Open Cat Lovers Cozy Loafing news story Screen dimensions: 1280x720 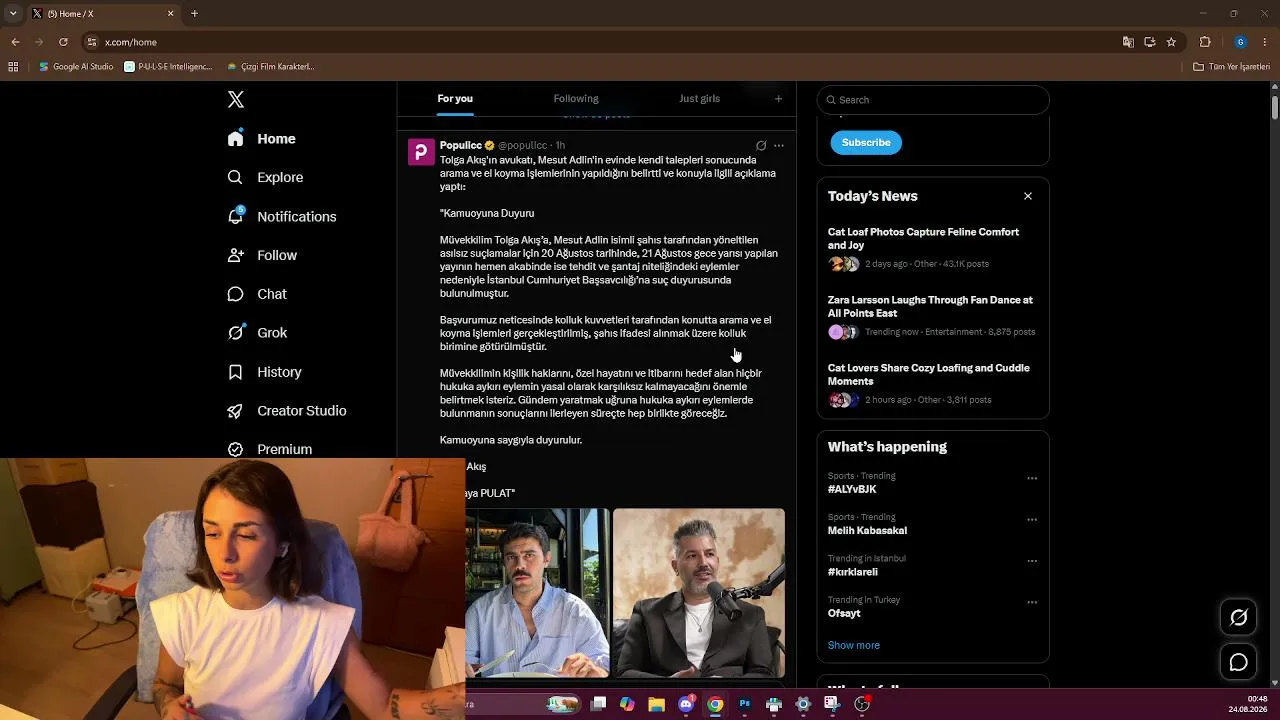click(x=933, y=384)
